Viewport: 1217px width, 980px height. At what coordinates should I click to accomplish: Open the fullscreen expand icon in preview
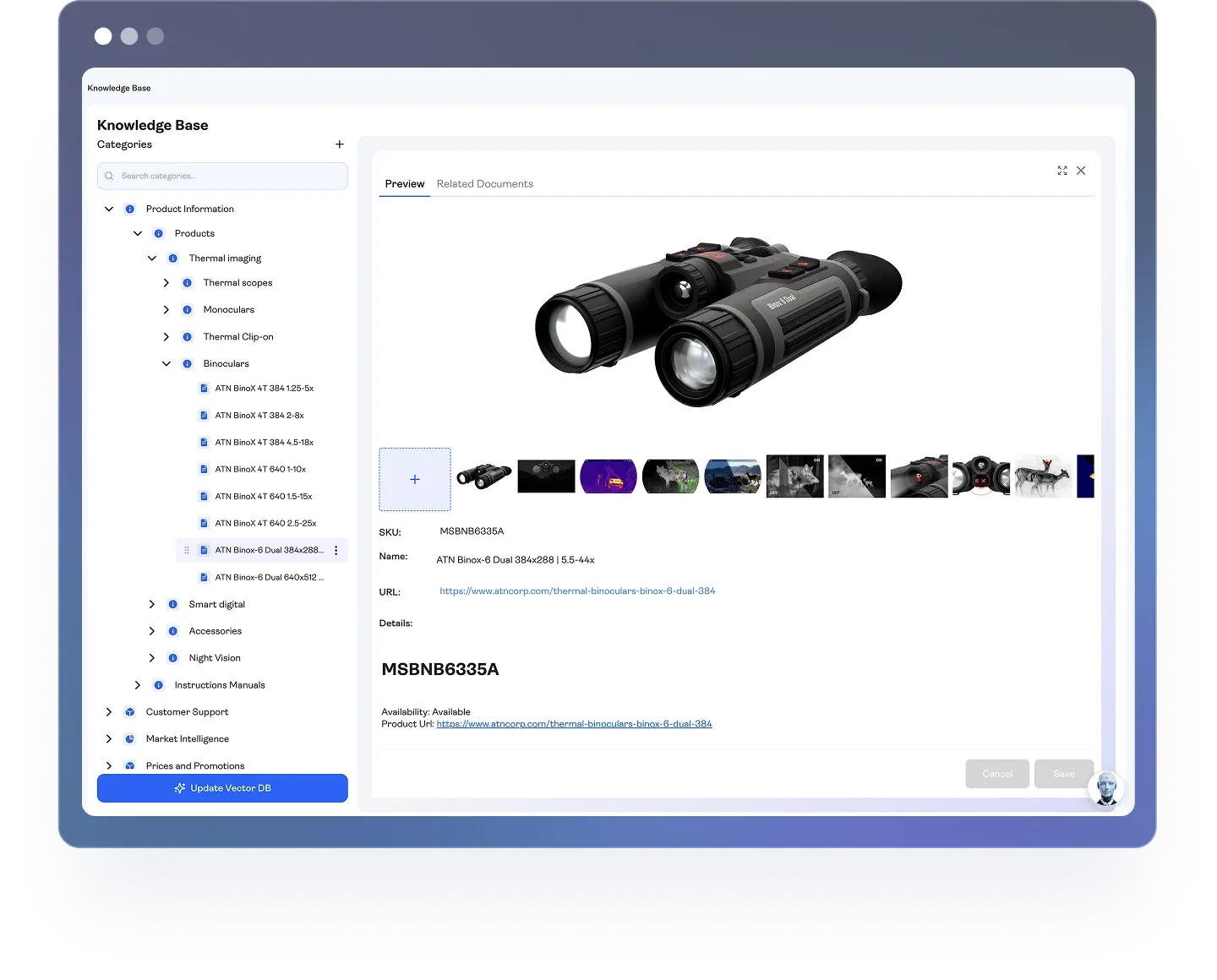point(1062,171)
